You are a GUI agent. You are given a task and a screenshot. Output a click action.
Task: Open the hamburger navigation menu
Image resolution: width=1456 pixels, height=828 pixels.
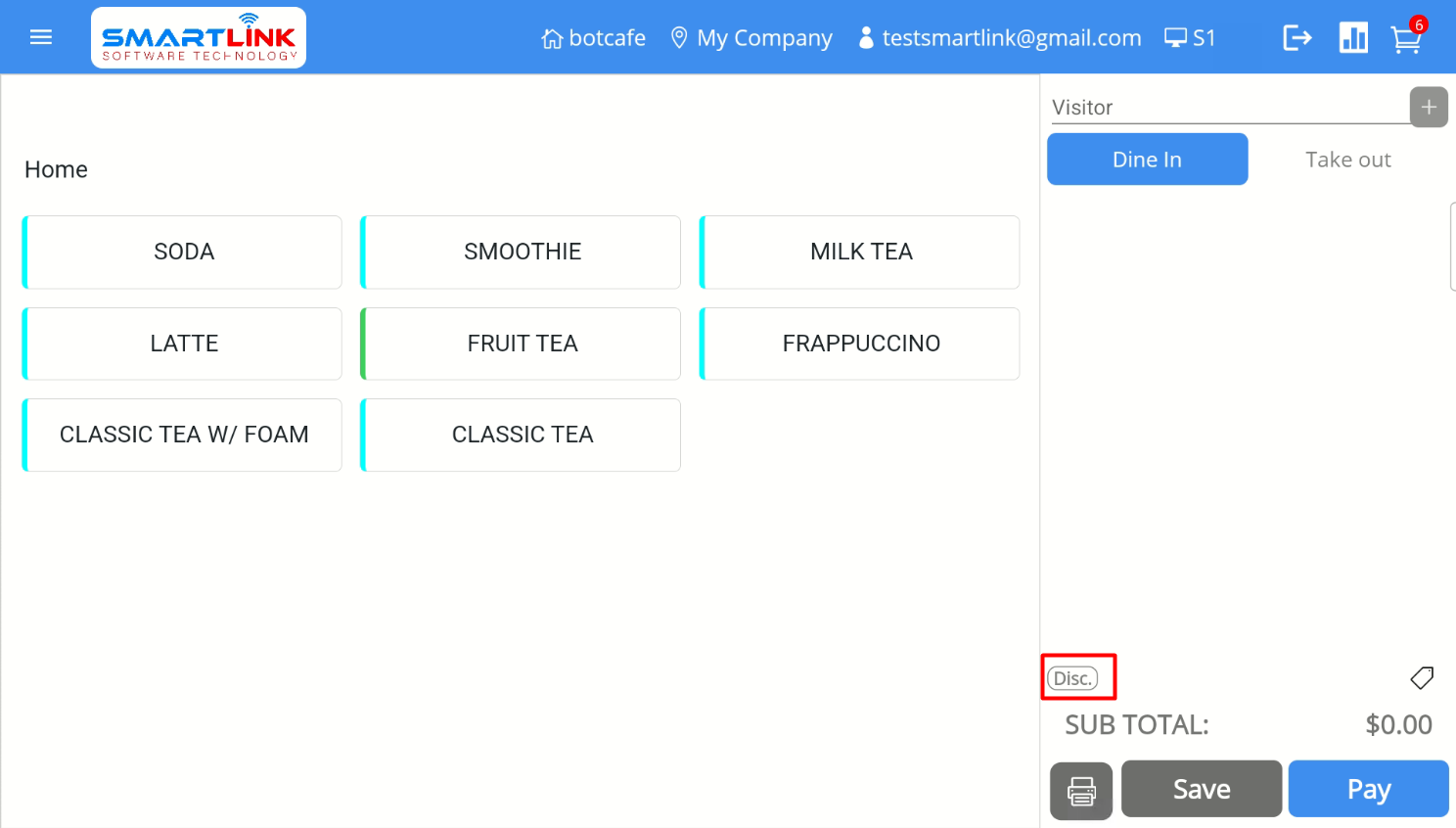(41, 37)
